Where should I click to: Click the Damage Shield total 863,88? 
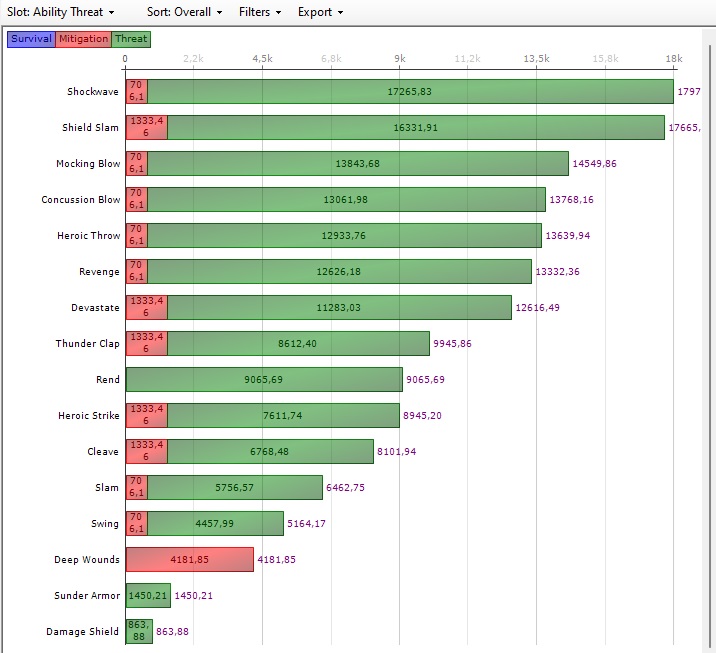(172, 632)
